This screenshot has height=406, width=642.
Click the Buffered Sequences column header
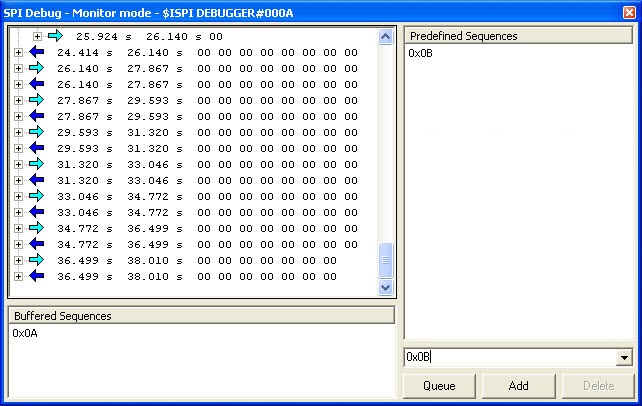click(201, 316)
